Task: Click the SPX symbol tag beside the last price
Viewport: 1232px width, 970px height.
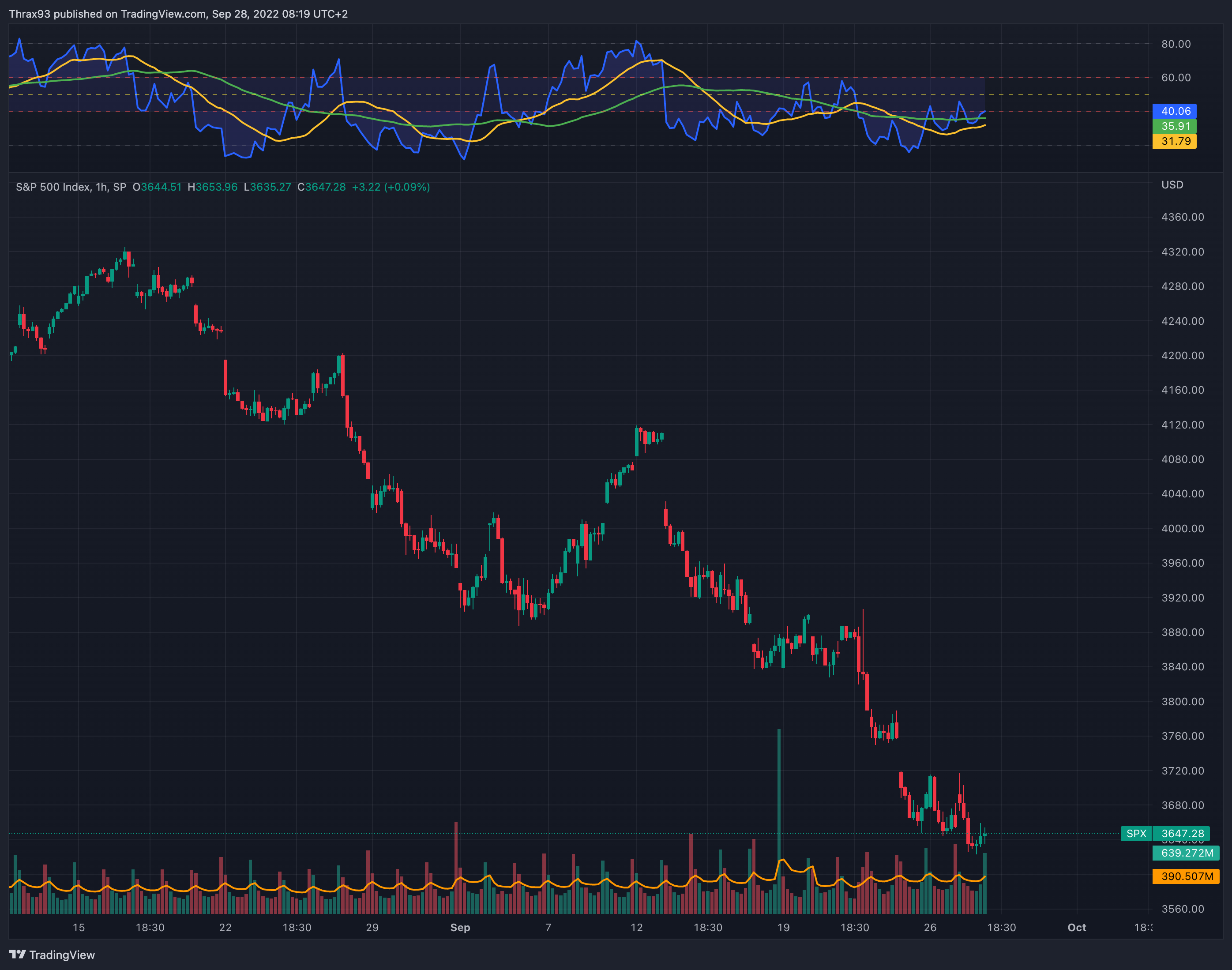Action: click(1136, 834)
